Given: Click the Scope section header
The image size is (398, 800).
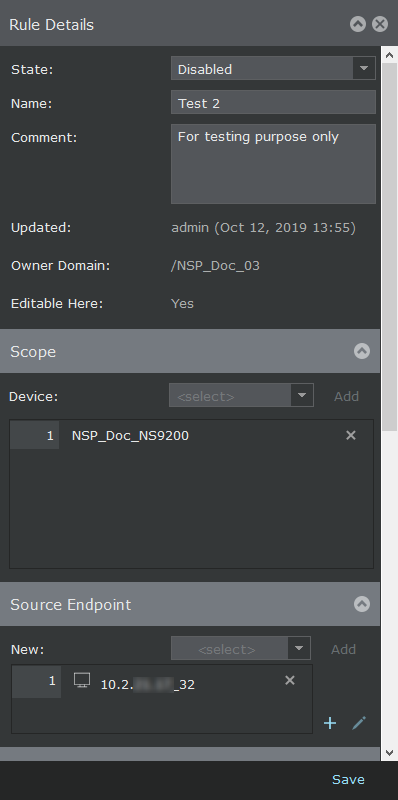Looking at the screenshot, I should (x=190, y=351).
